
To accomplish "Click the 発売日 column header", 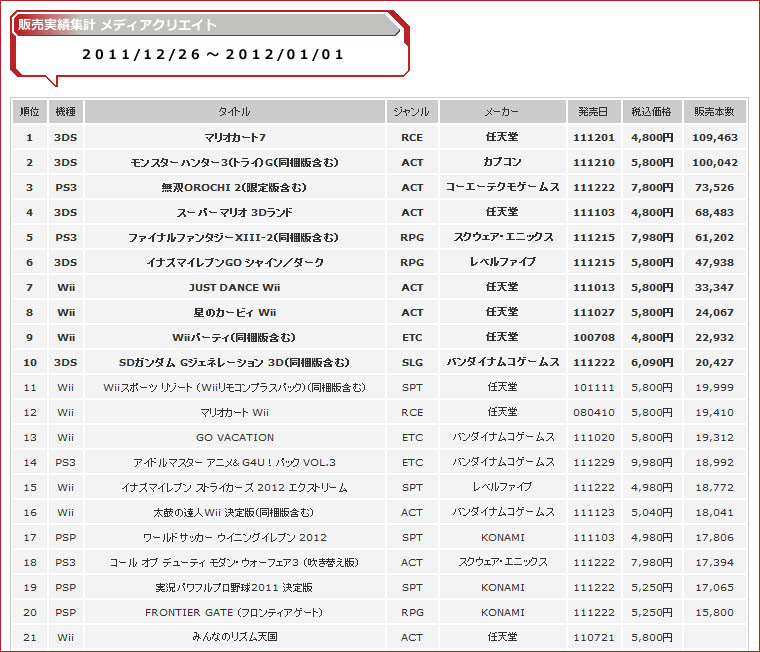I will point(593,111).
